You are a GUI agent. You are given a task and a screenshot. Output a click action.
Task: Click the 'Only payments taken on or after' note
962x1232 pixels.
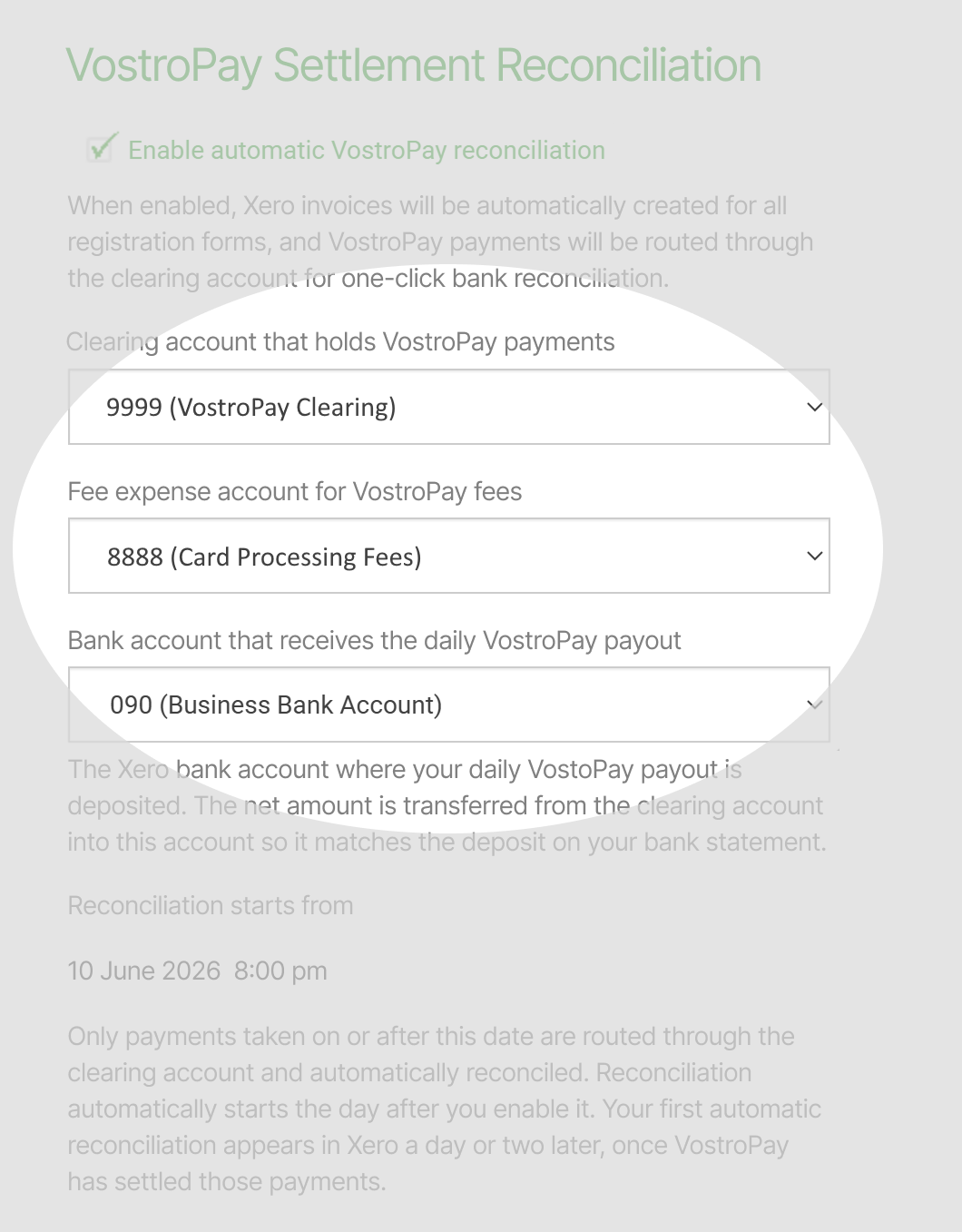pyautogui.click(x=445, y=1109)
